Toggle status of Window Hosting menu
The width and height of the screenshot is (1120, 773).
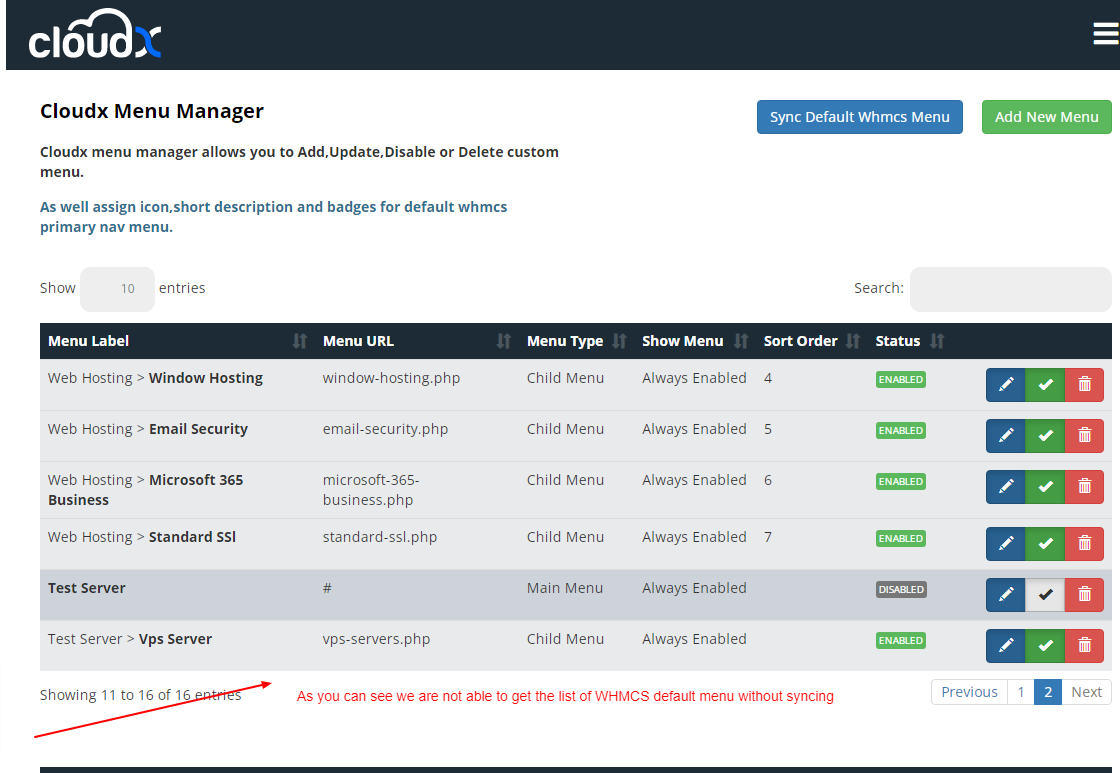tap(1045, 385)
